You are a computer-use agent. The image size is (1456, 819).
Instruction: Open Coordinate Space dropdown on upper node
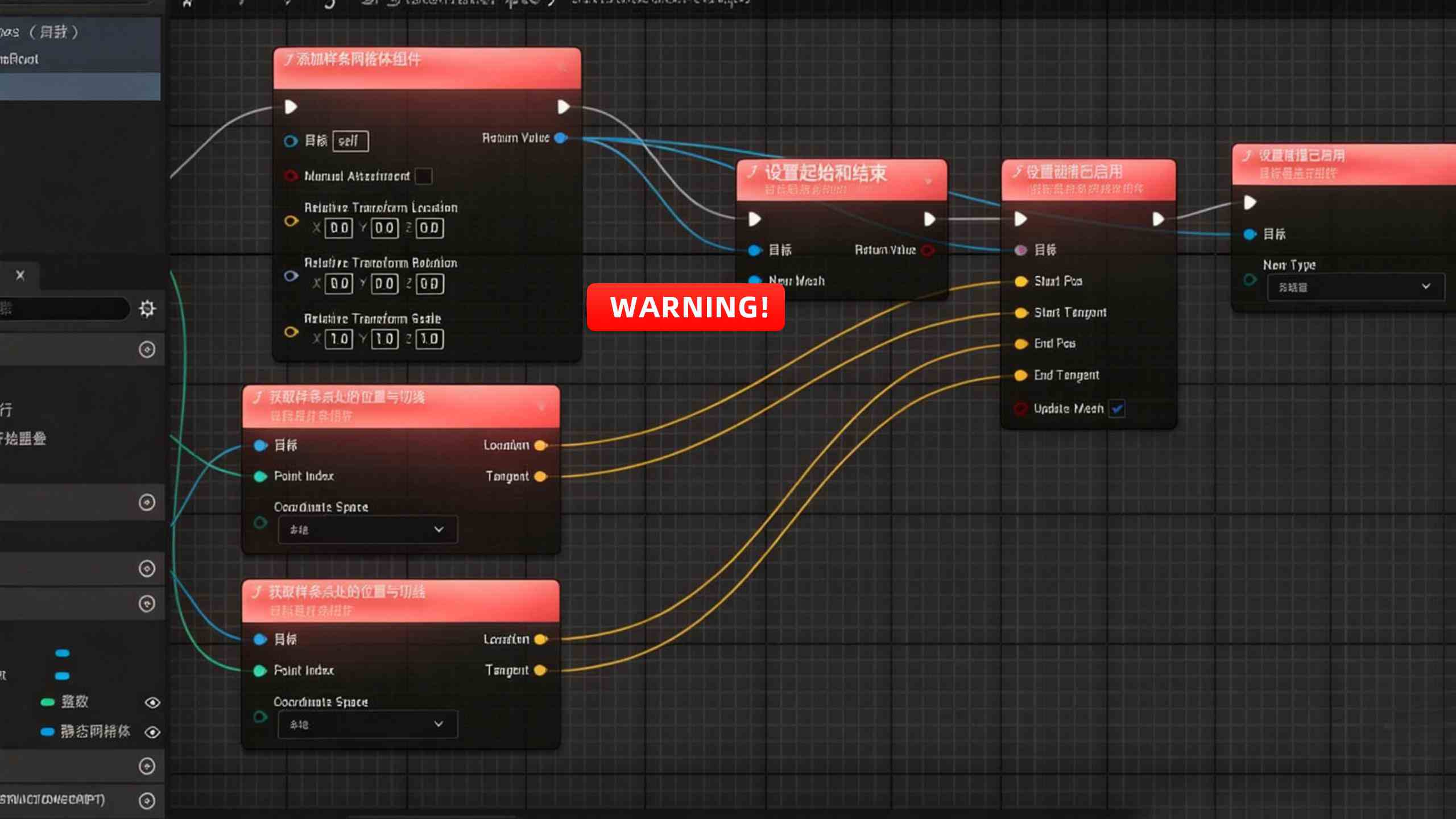coord(367,530)
